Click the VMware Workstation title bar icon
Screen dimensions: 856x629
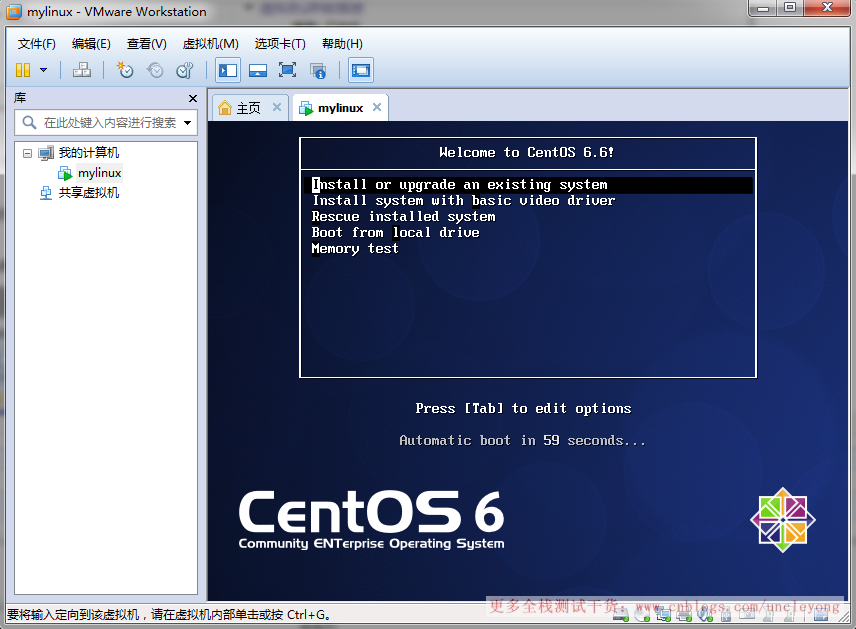click(x=14, y=11)
